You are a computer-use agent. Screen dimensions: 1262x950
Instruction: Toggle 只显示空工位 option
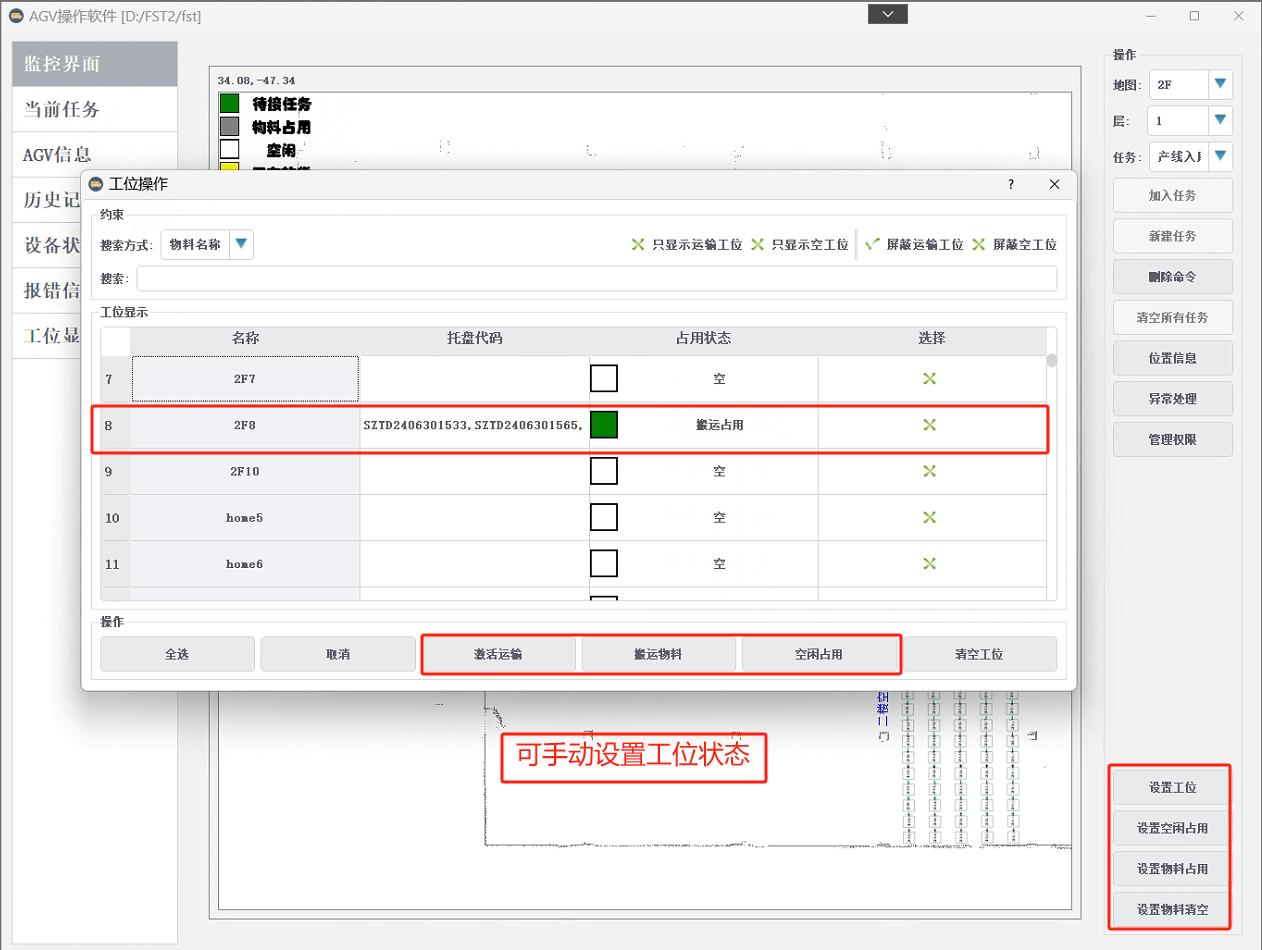point(799,244)
